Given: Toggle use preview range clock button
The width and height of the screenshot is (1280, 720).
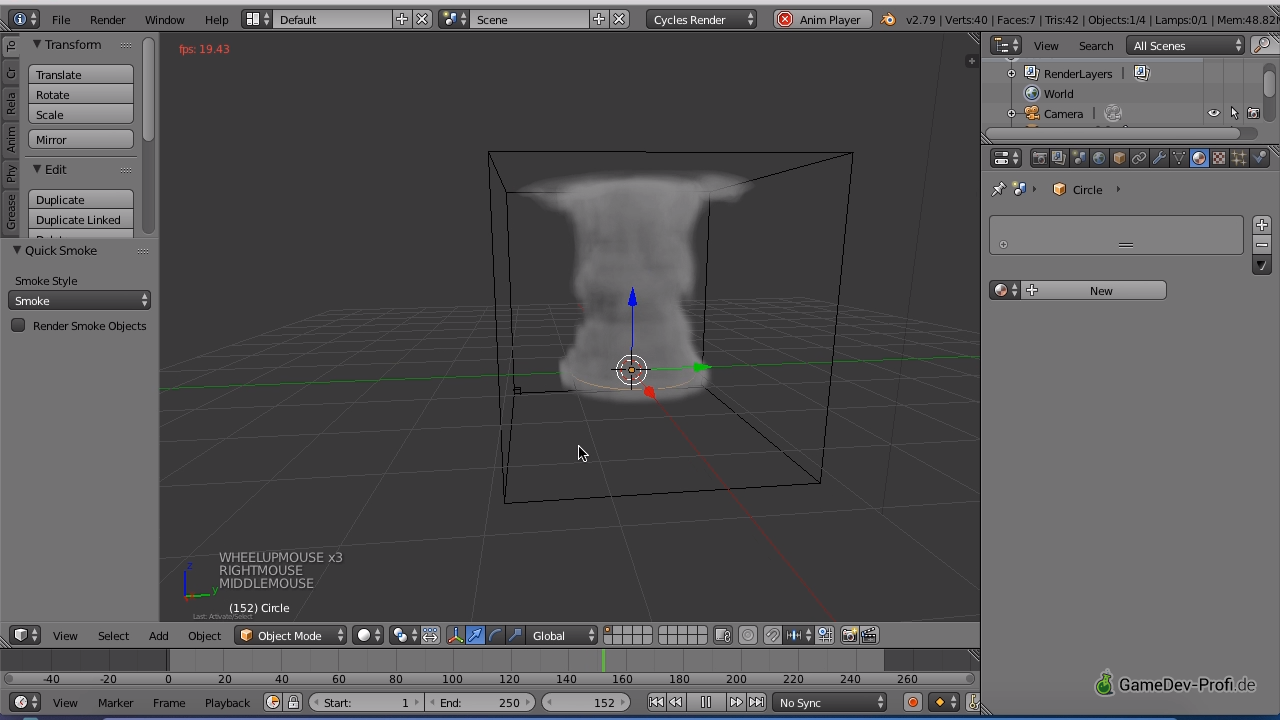Looking at the screenshot, I should tap(273, 702).
